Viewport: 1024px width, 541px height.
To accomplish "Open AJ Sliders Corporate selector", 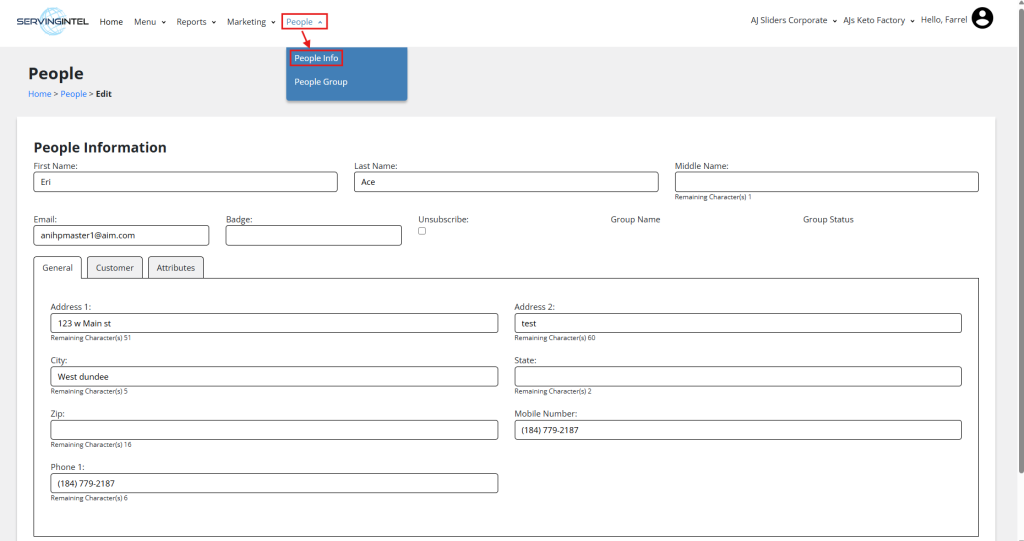I will [x=793, y=20].
